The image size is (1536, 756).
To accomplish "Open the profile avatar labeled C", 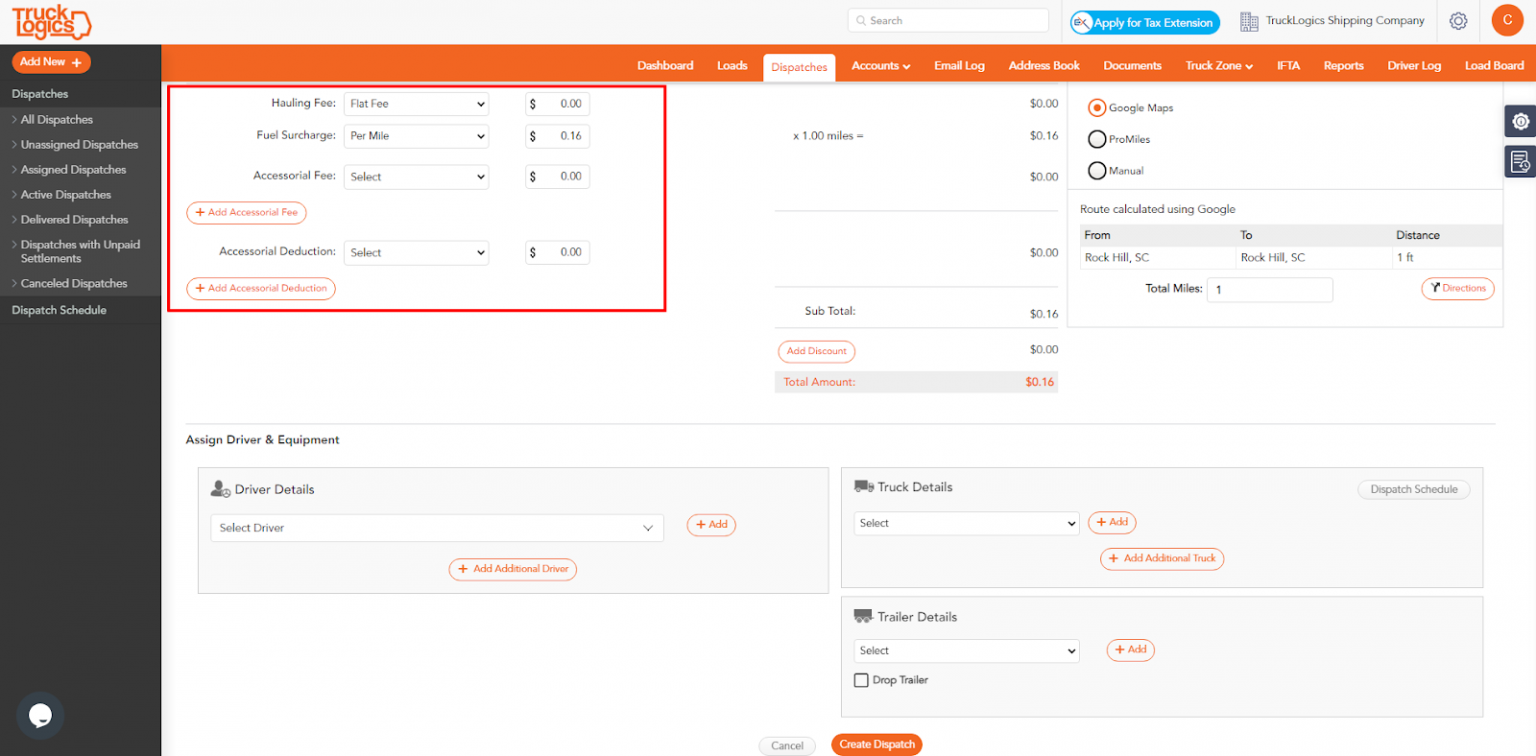I will pos(1507,20).
